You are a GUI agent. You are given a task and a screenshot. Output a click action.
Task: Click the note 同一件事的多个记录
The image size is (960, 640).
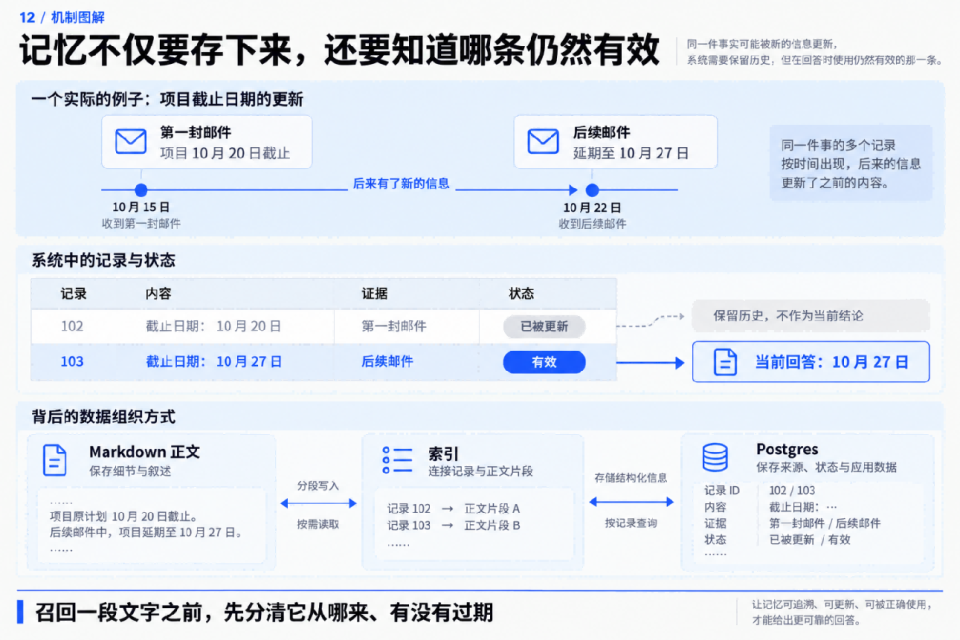[x=838, y=145]
